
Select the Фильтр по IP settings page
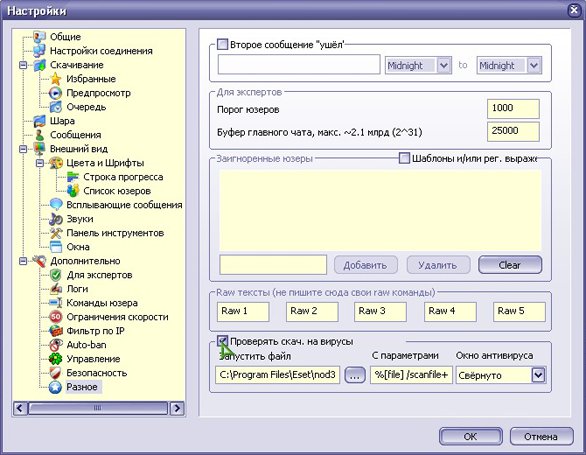[x=95, y=331]
